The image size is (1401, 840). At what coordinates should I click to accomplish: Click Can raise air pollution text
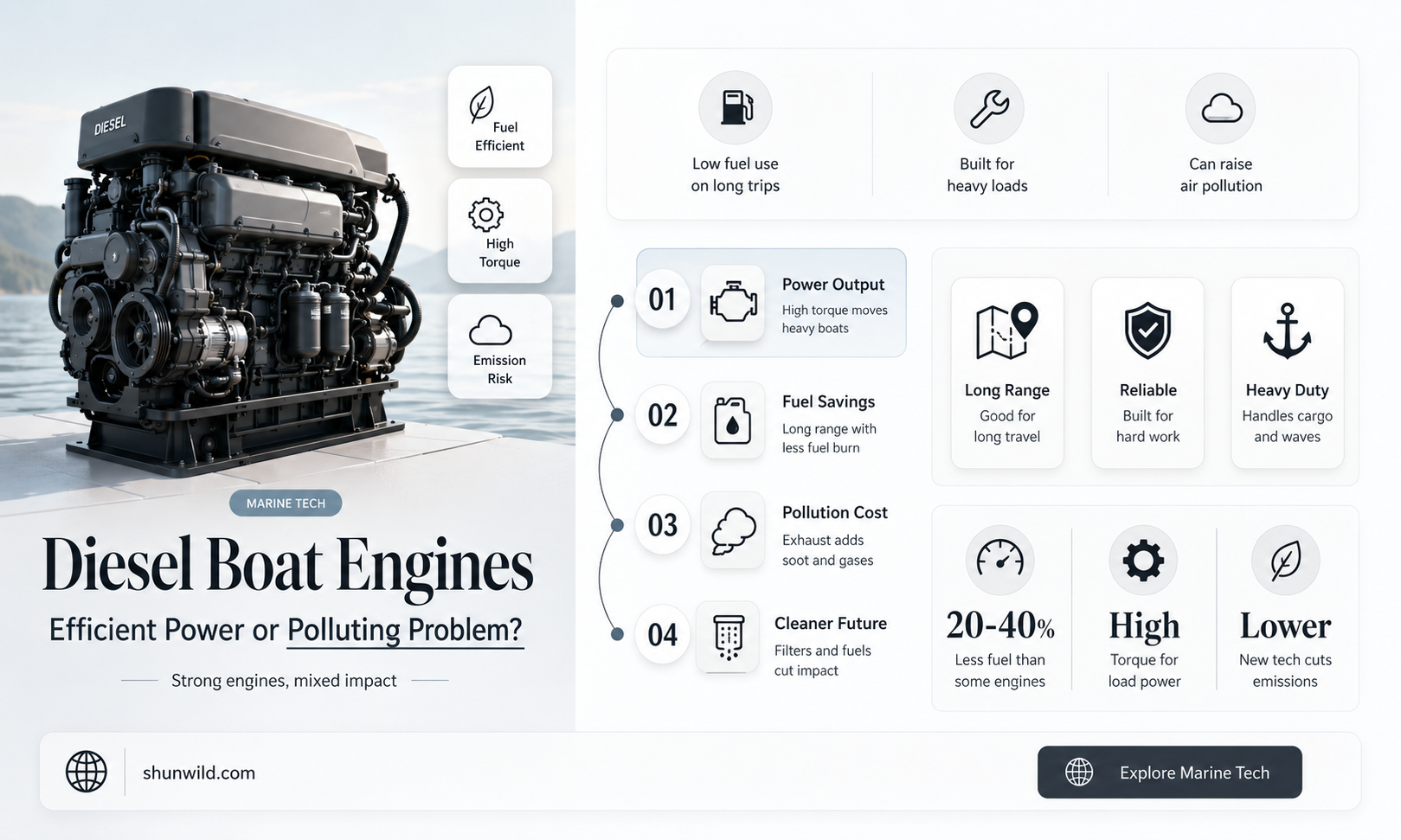tap(1221, 175)
